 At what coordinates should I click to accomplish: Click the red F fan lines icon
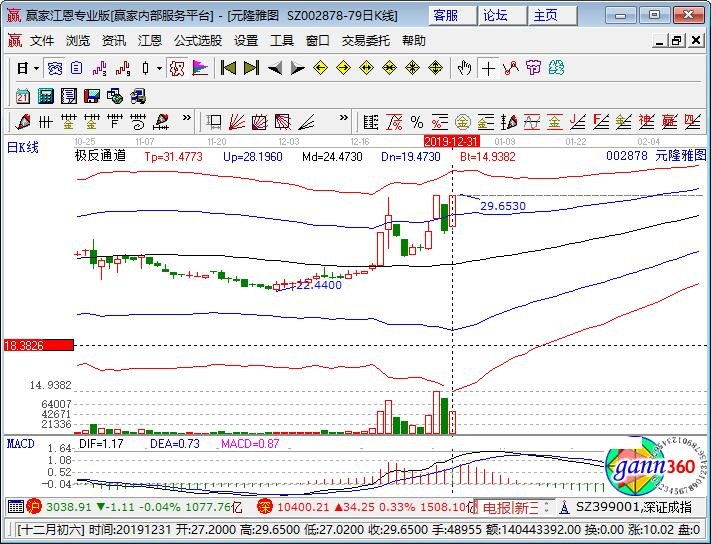click(601, 122)
